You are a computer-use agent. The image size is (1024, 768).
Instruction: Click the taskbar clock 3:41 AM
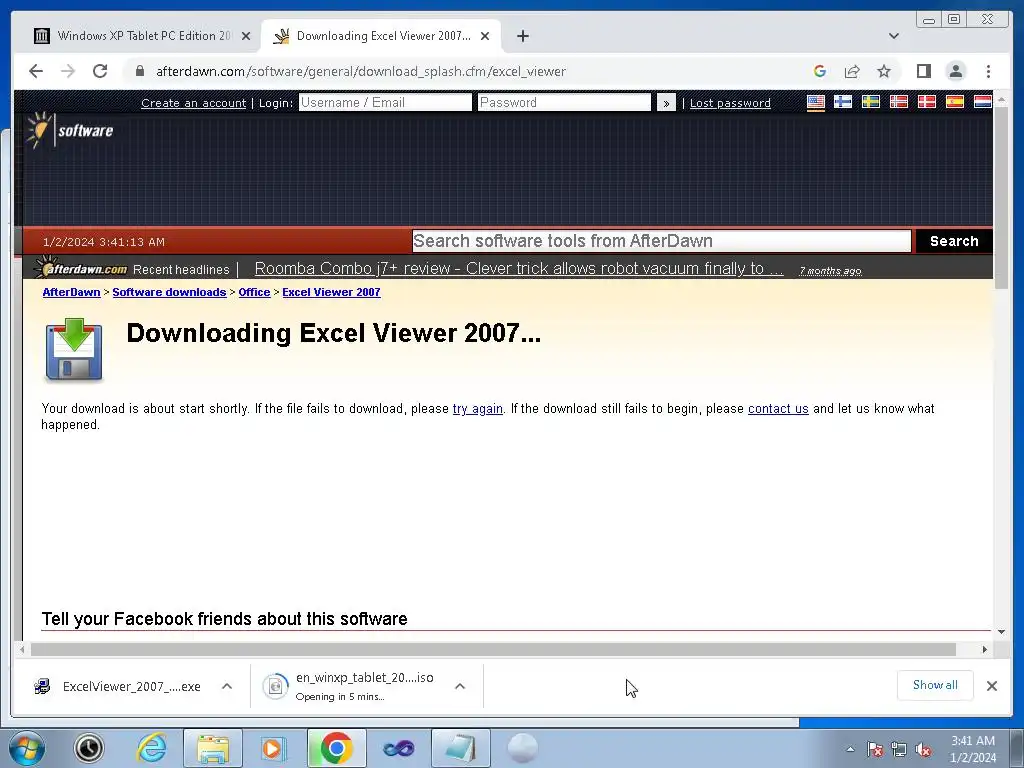[x=973, y=749]
